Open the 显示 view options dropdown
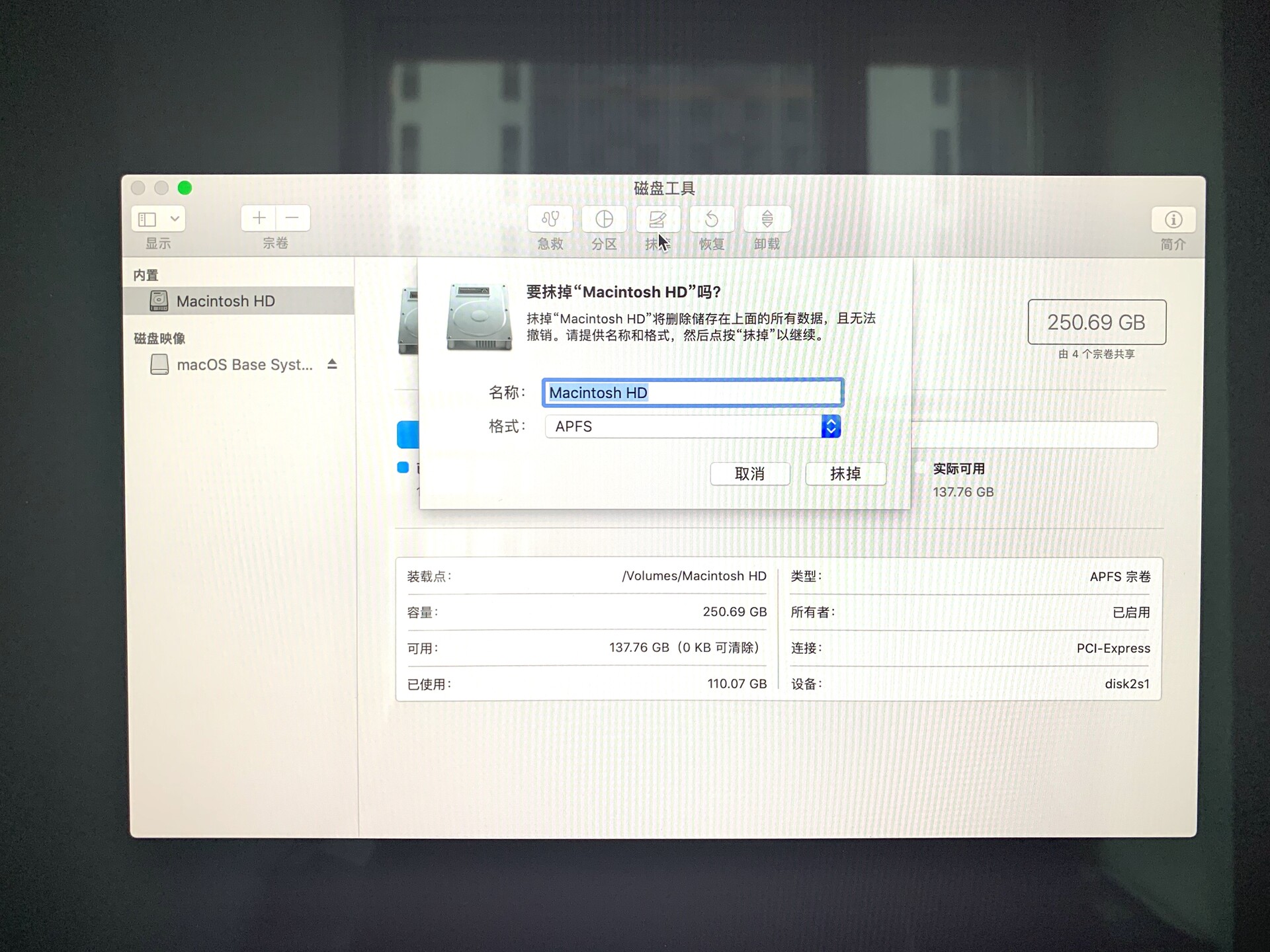Screen dimensions: 1270x952 pyautogui.click(x=157, y=219)
